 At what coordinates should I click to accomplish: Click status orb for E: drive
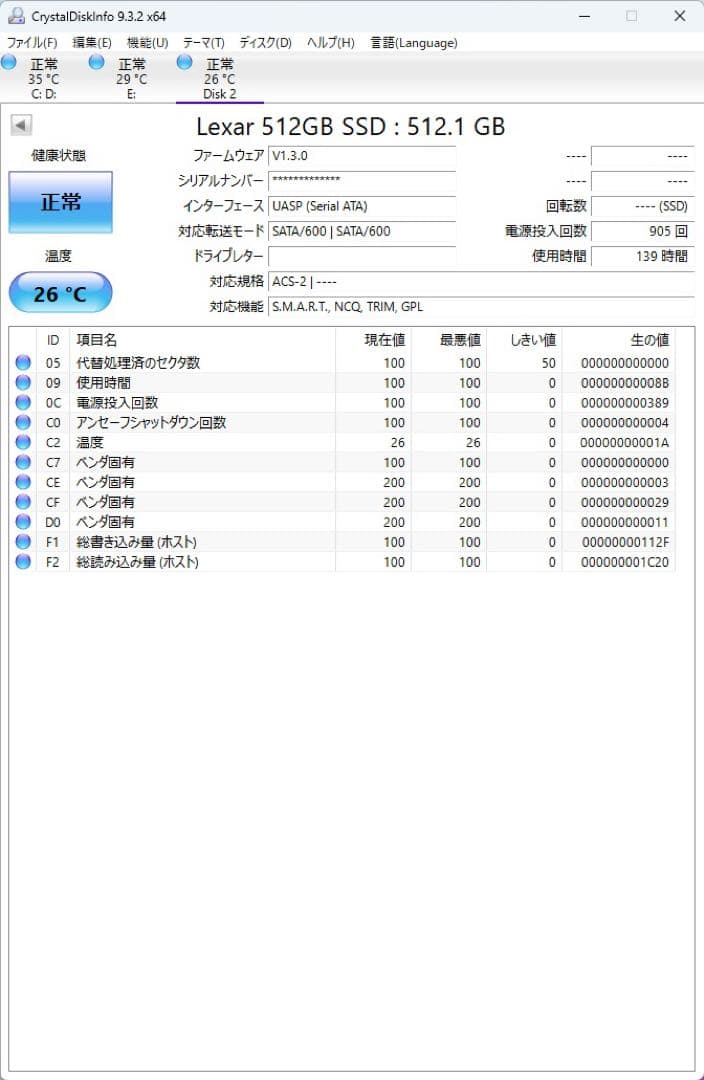click(x=96, y=62)
